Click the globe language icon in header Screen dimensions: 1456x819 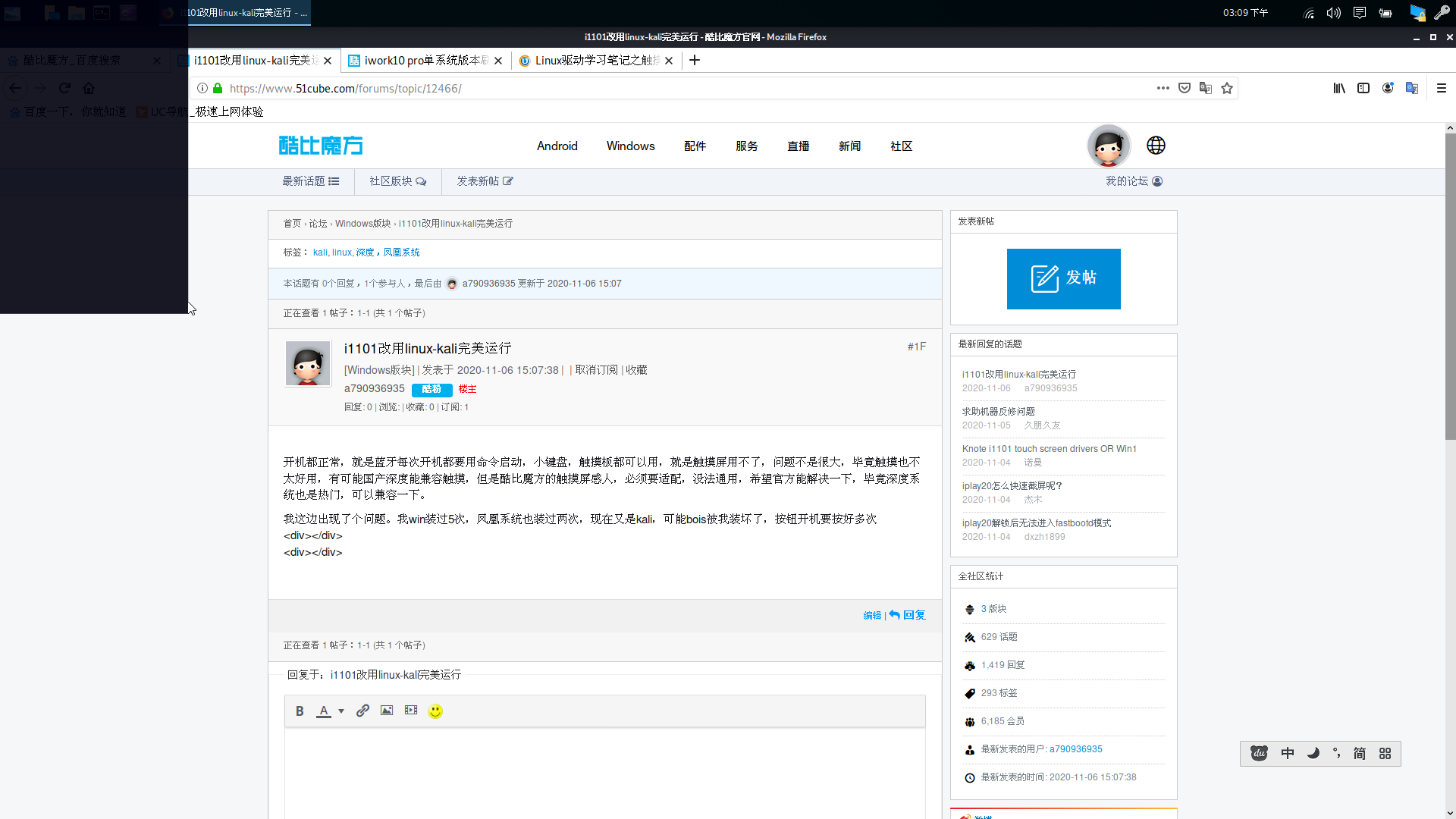1156,146
